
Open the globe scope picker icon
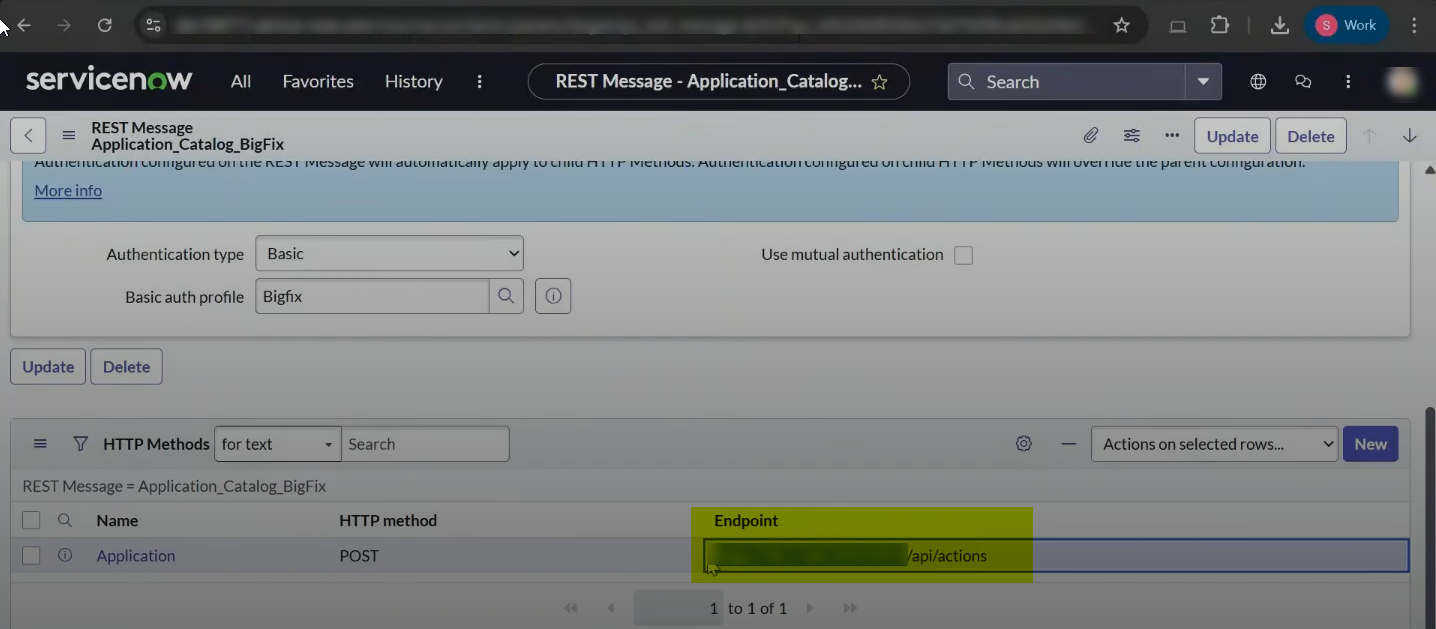pyautogui.click(x=1258, y=82)
